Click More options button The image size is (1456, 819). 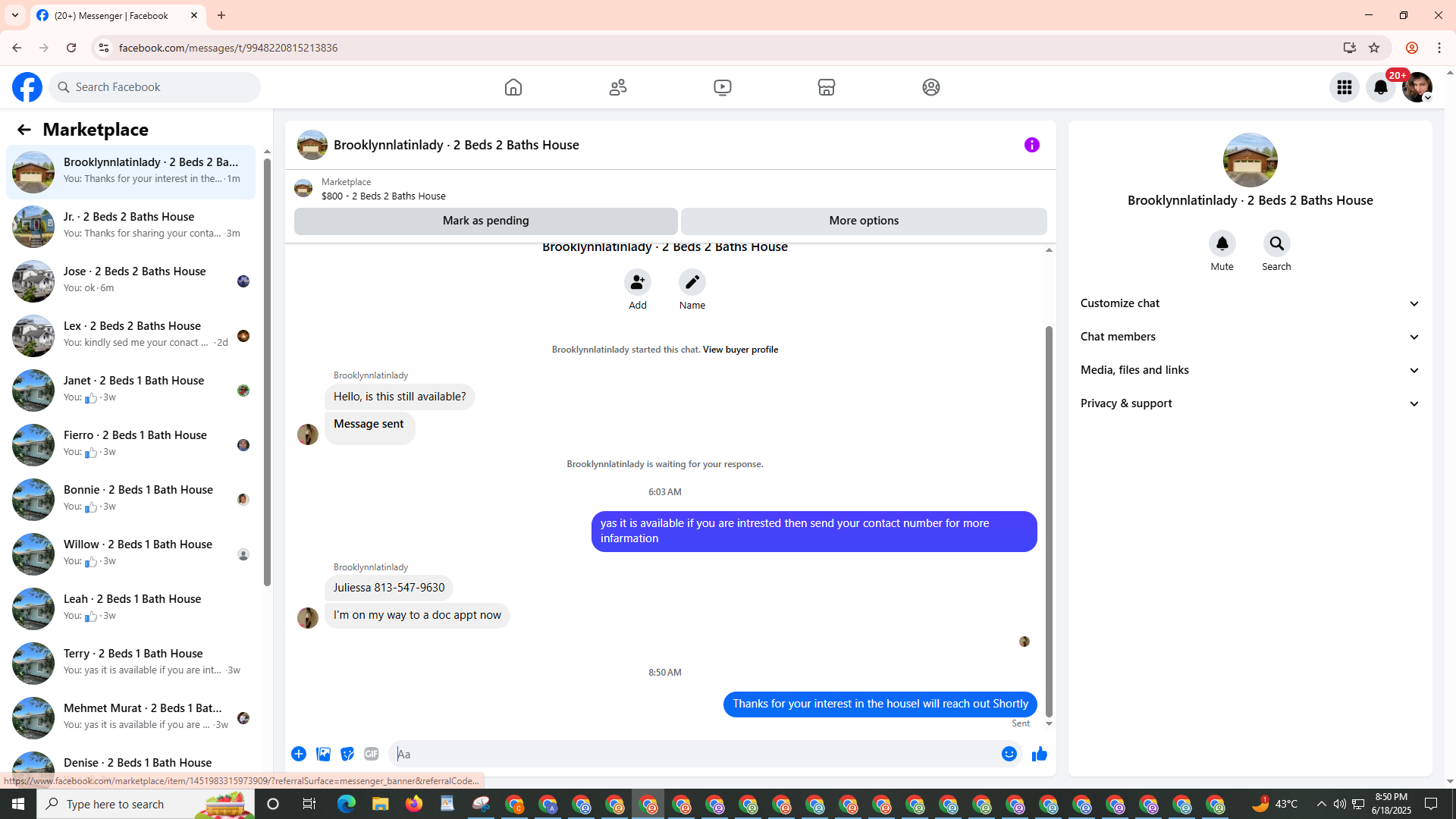click(864, 221)
